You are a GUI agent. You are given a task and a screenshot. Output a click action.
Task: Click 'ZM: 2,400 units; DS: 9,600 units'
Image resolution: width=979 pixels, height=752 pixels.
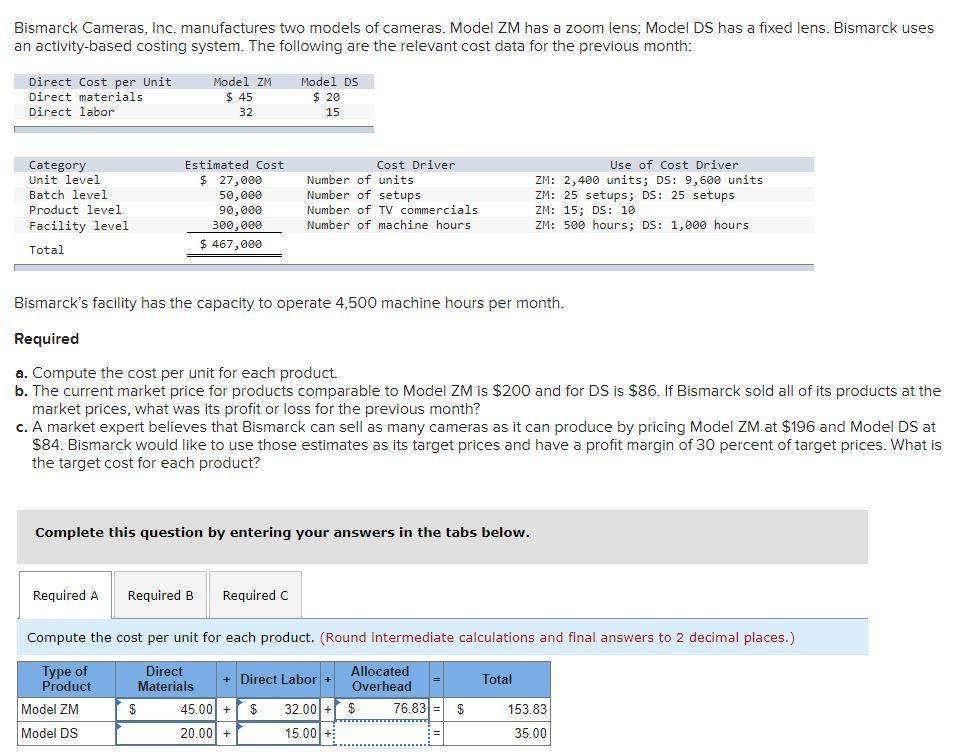point(649,180)
